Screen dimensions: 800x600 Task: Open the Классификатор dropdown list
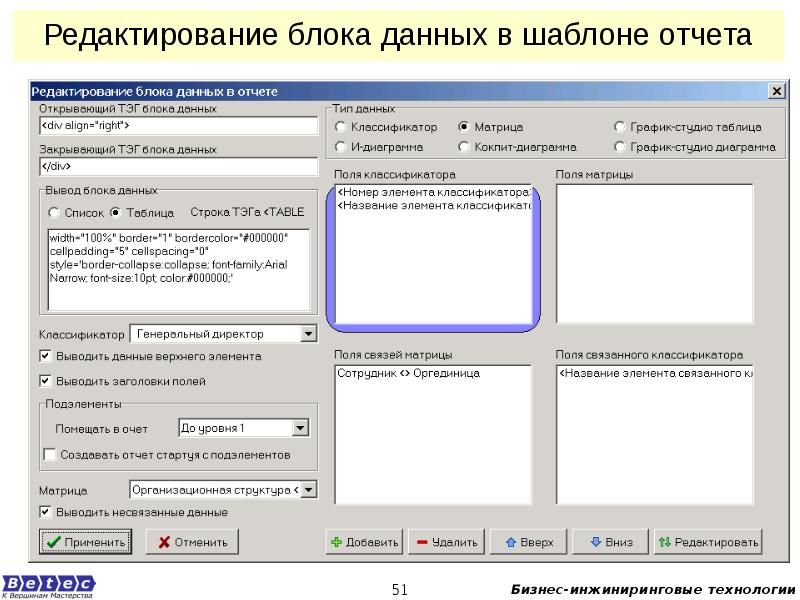[x=308, y=333]
